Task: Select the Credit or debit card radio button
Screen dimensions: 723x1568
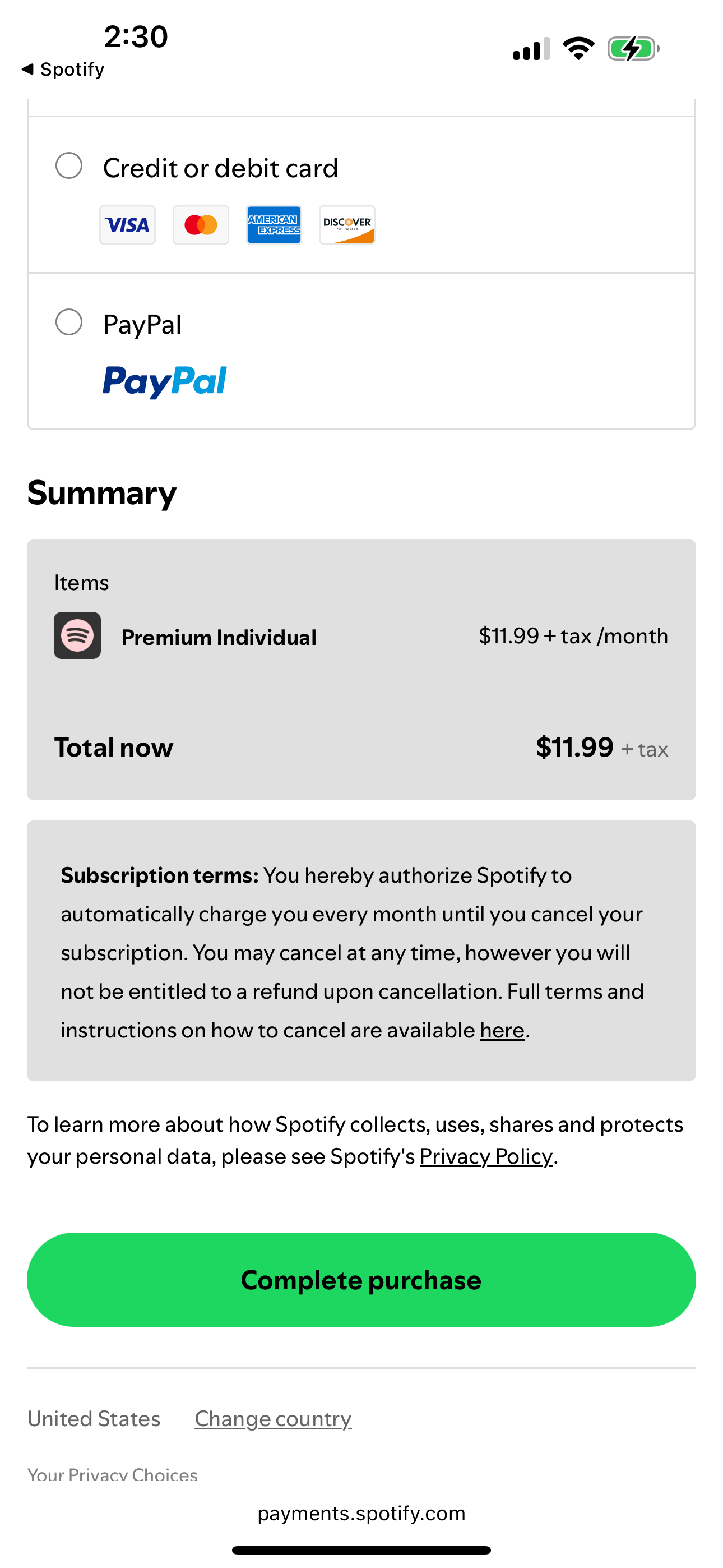Action: point(69,165)
